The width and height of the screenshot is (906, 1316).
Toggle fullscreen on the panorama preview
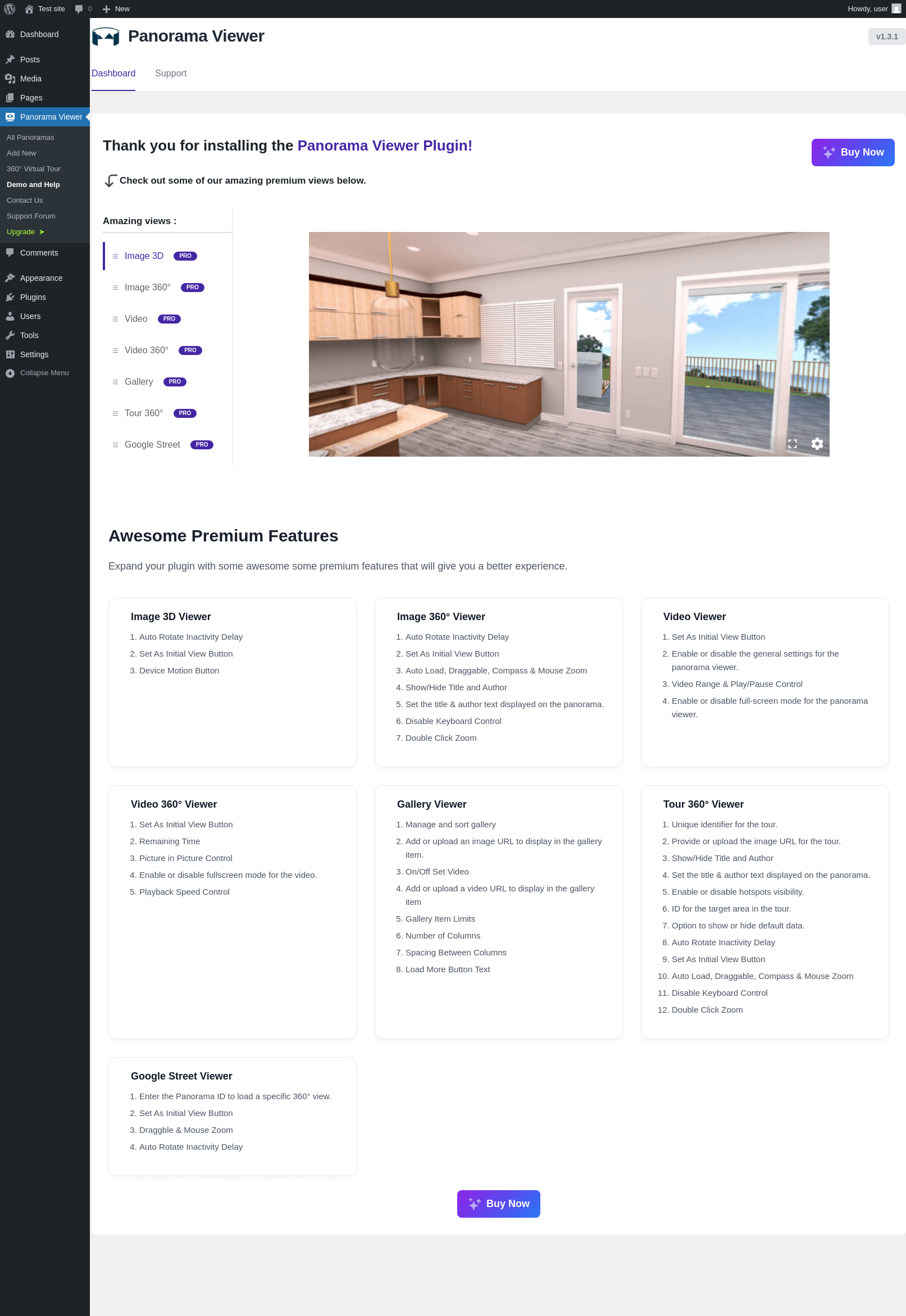[793, 444]
